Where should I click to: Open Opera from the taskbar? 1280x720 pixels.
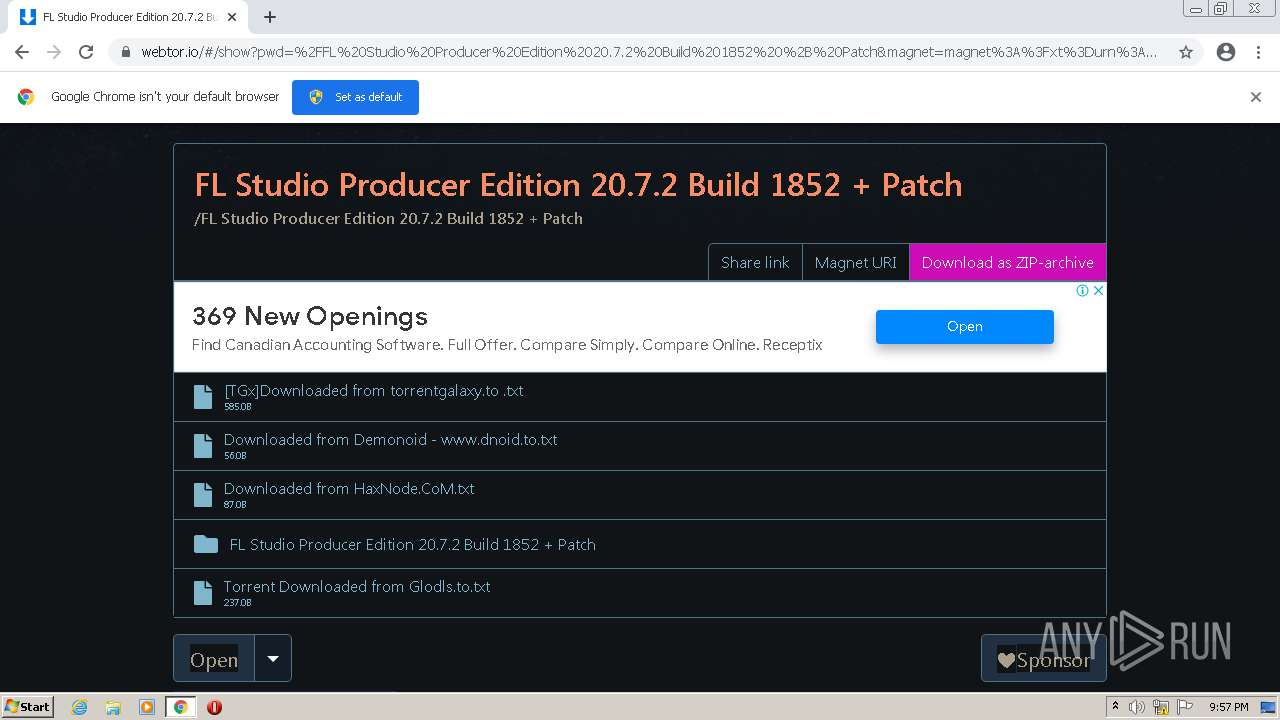[214, 707]
